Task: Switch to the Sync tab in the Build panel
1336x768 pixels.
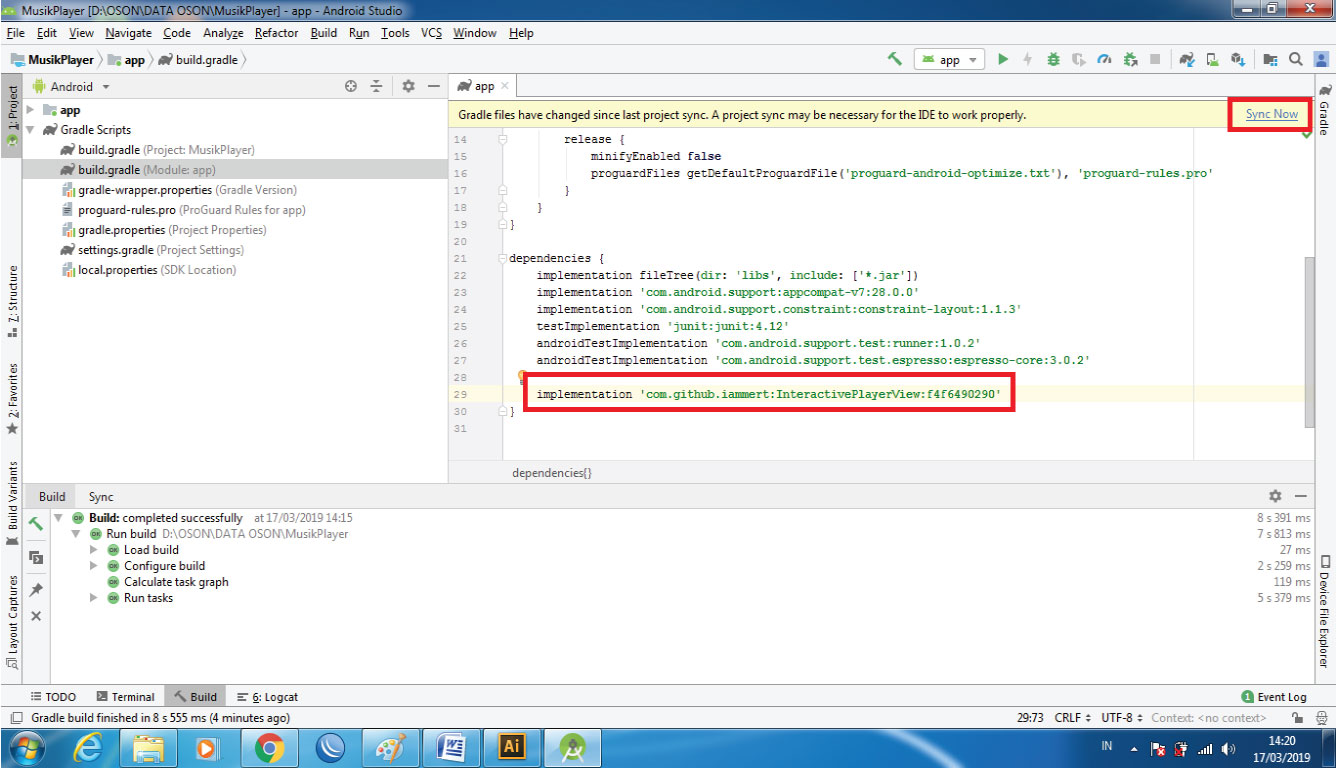Action: pos(101,497)
